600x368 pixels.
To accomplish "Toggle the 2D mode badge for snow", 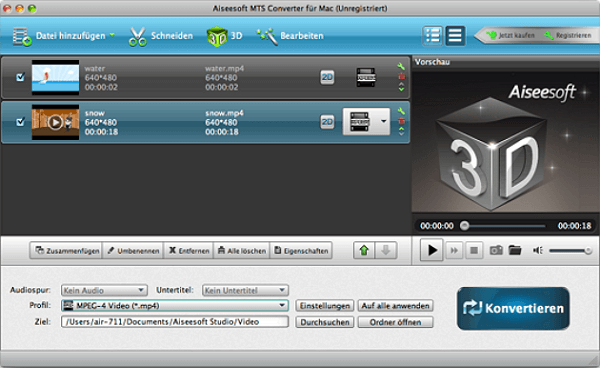I will [327, 122].
